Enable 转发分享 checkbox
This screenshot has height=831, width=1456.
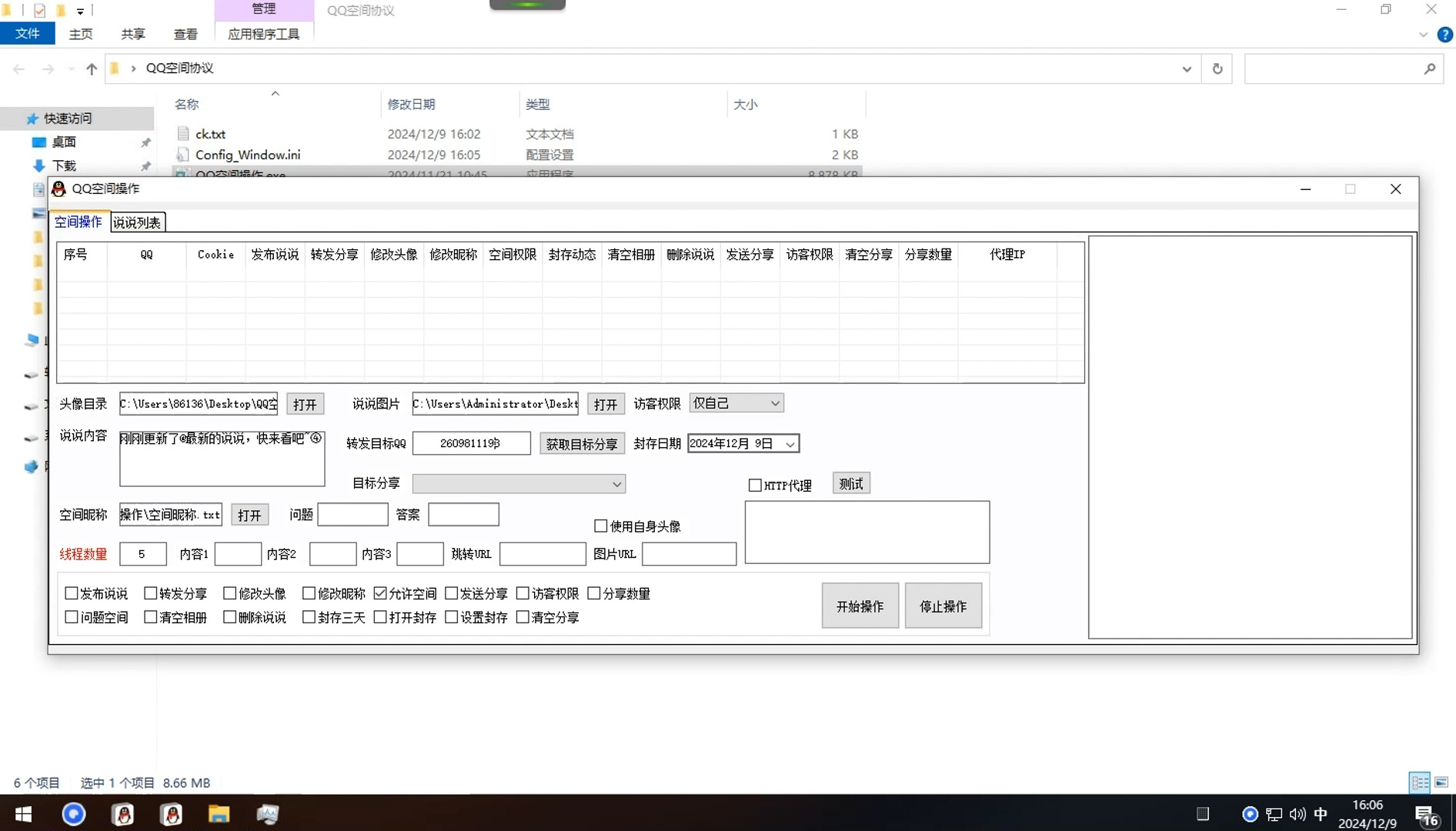pos(151,593)
